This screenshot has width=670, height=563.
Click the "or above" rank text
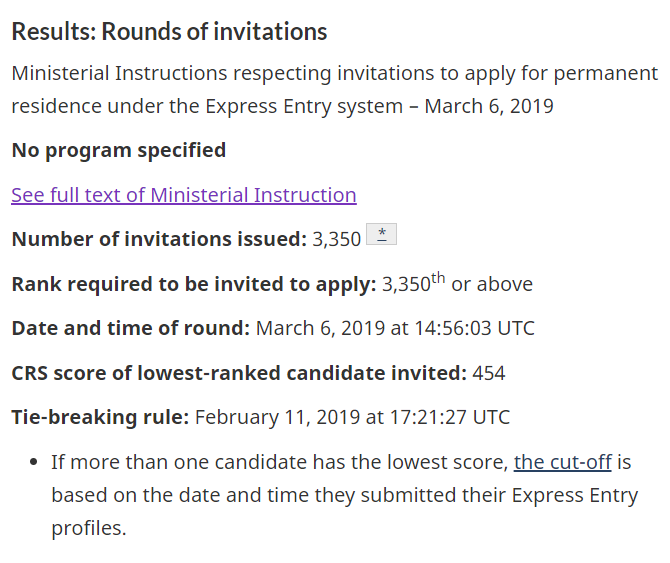(492, 284)
